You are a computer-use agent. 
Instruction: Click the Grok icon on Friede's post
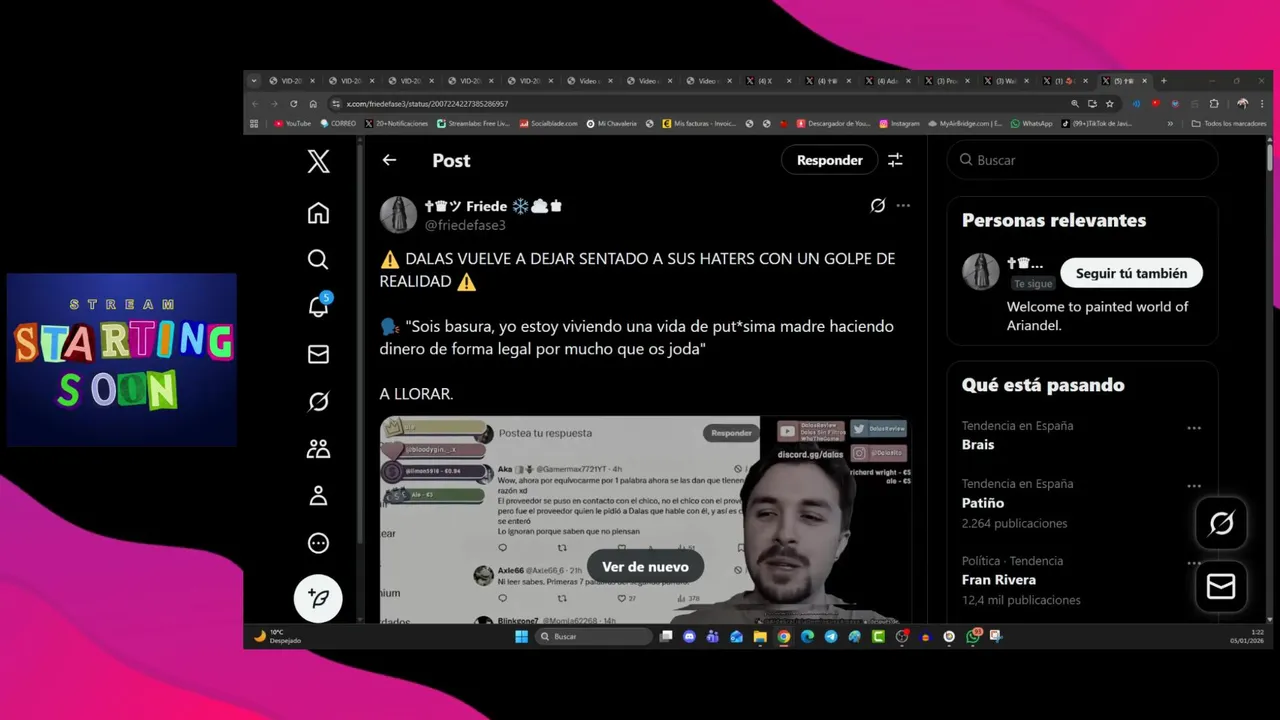click(x=877, y=206)
